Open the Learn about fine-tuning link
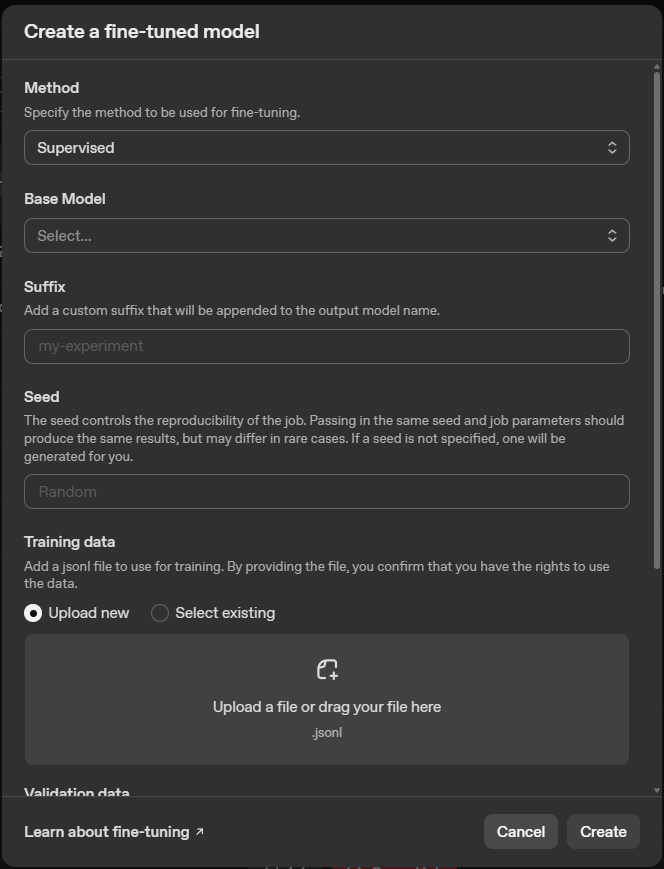The image size is (664, 869). 105,831
